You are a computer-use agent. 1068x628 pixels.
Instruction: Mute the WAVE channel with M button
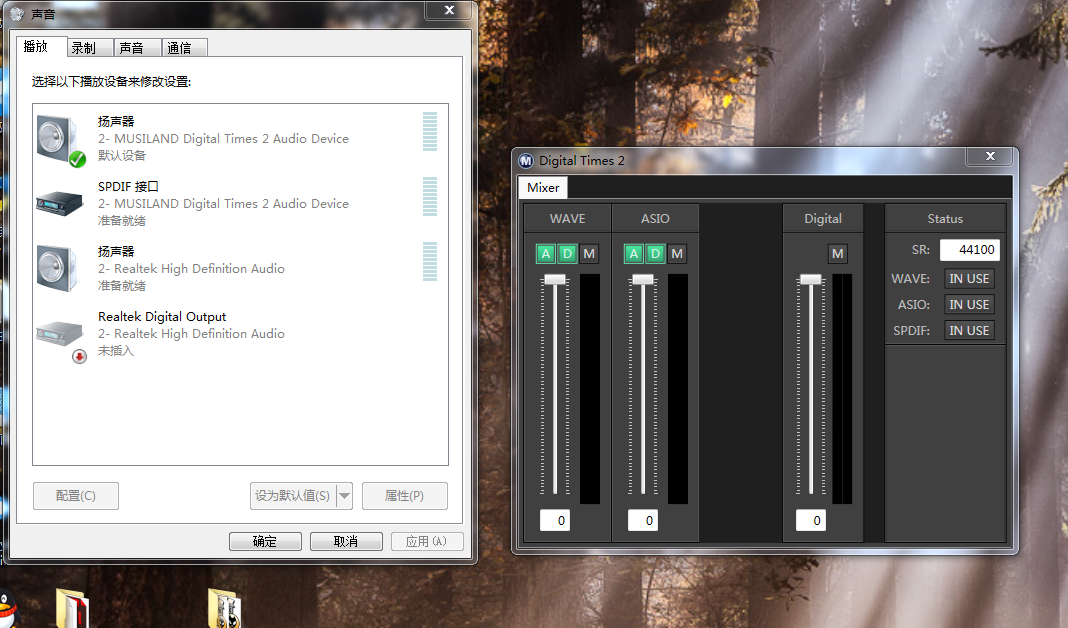click(x=589, y=254)
